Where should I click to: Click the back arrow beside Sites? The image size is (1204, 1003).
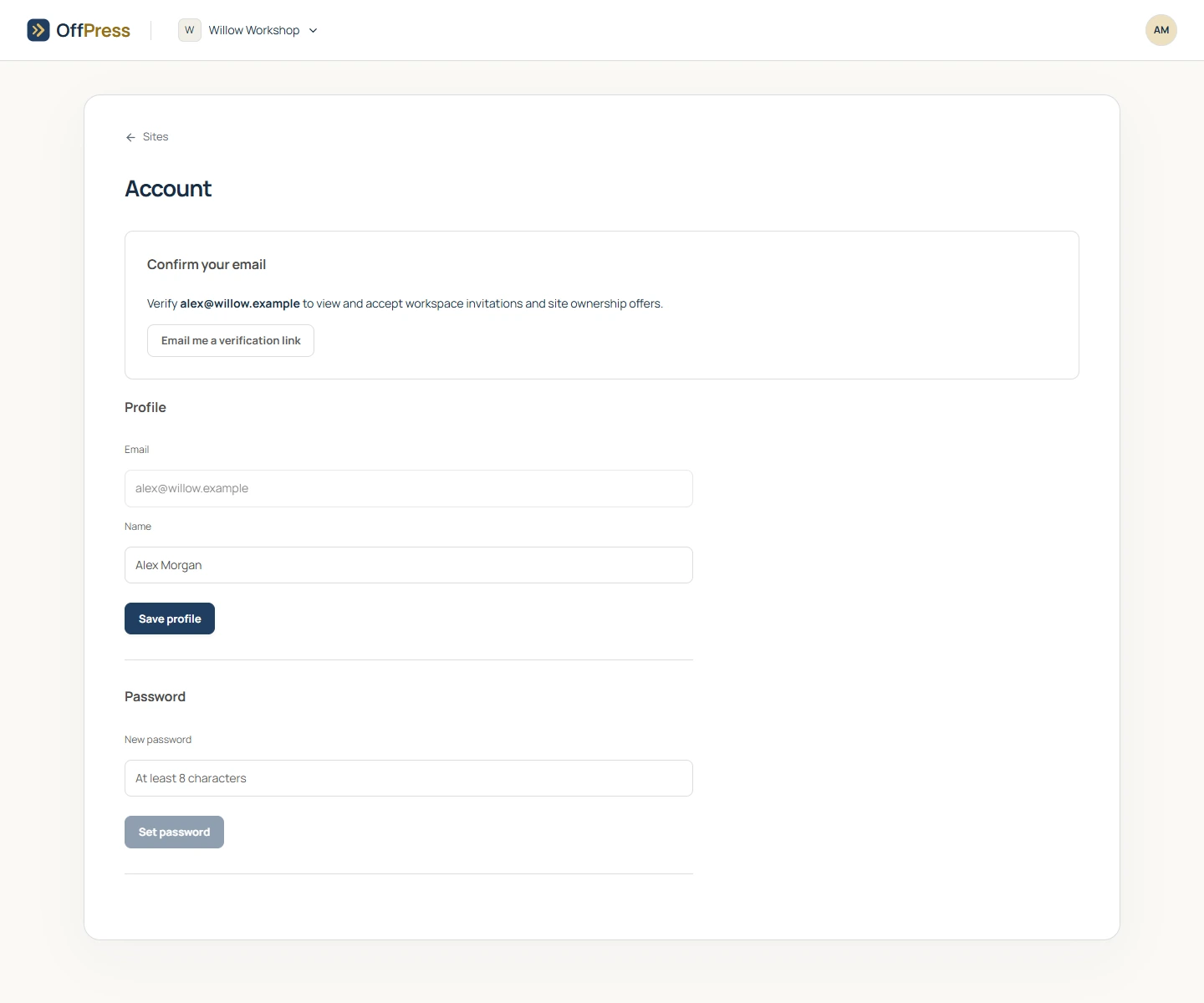[x=130, y=137]
